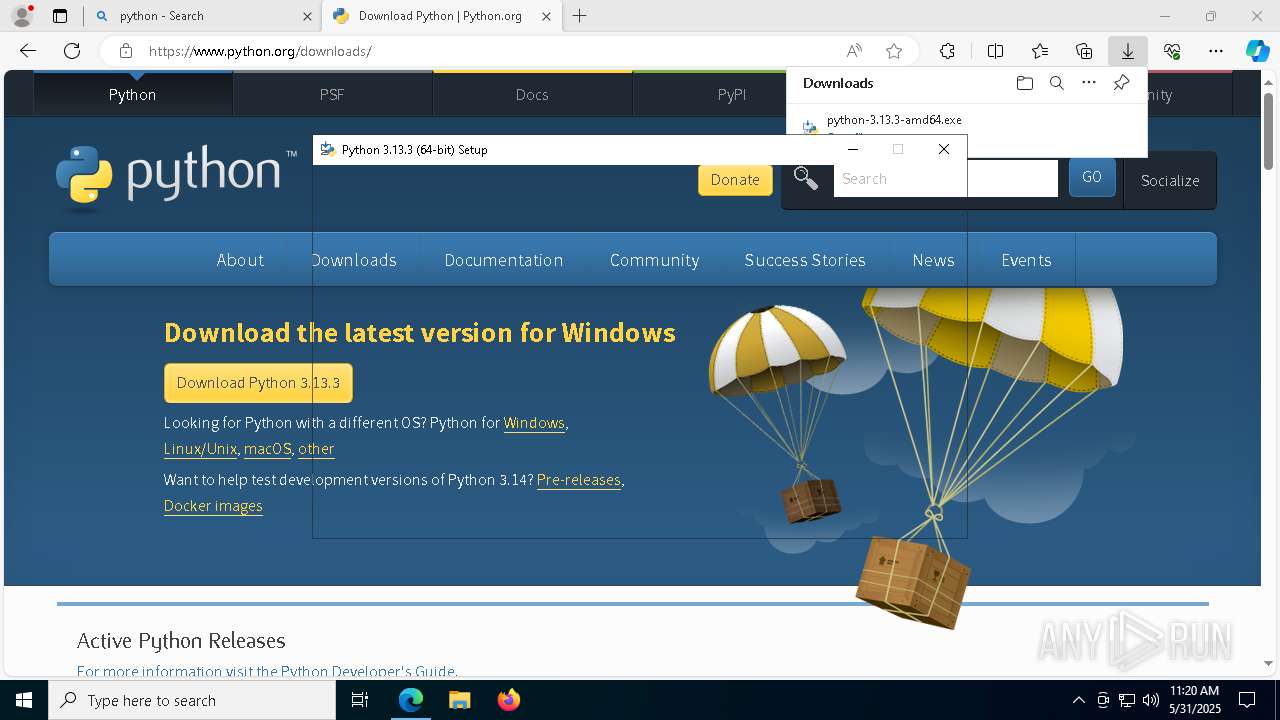
Task: Open the browser profile avatar
Action: (22, 16)
